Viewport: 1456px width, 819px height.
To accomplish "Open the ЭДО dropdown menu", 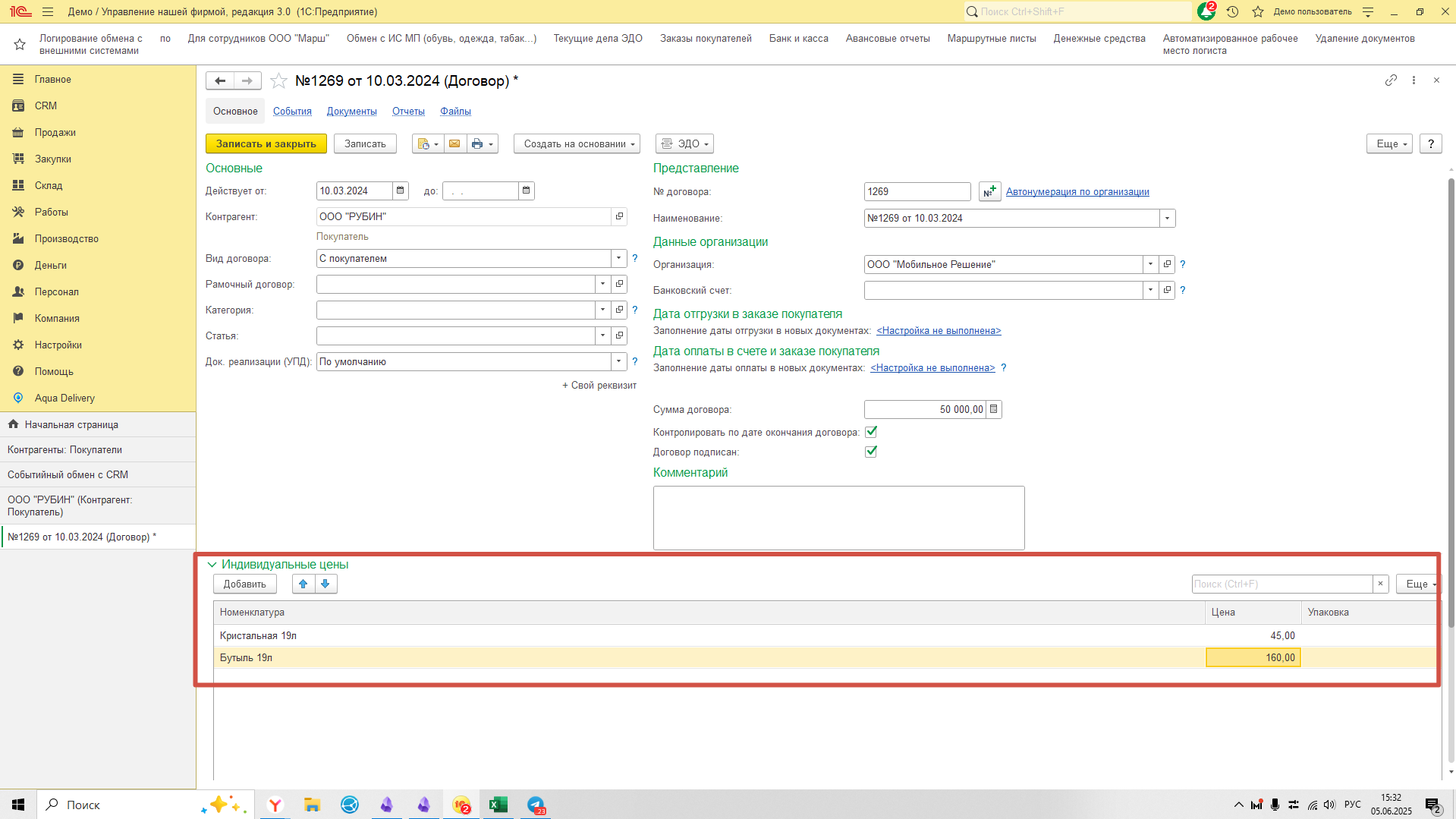I will point(684,143).
